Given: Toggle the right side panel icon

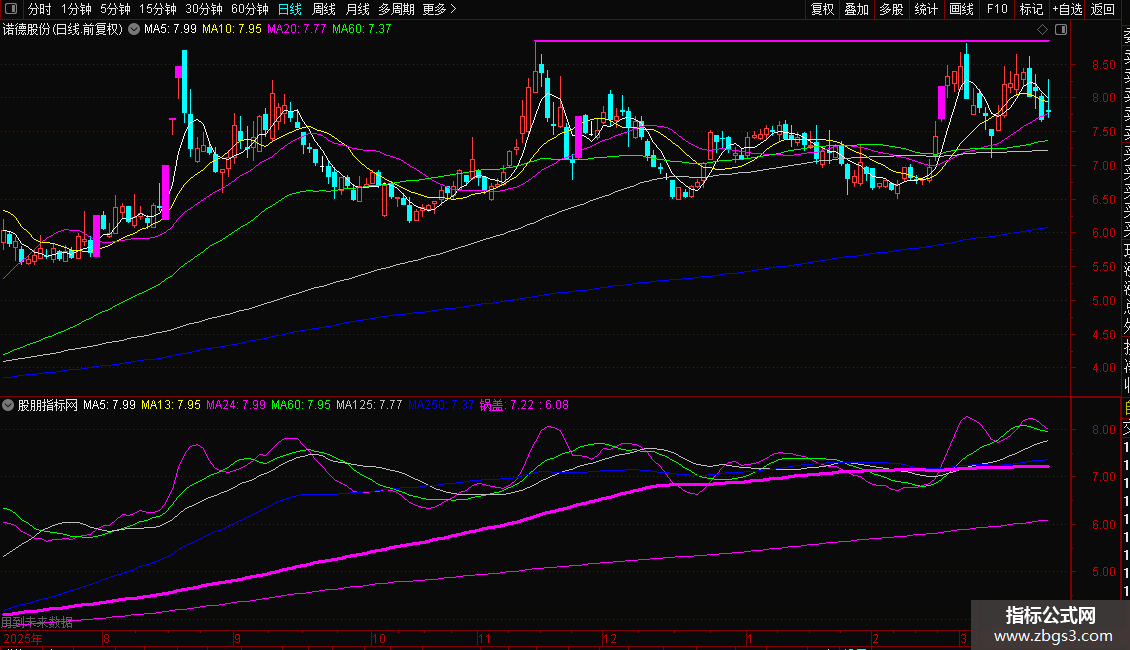Looking at the screenshot, I should (1060, 29).
